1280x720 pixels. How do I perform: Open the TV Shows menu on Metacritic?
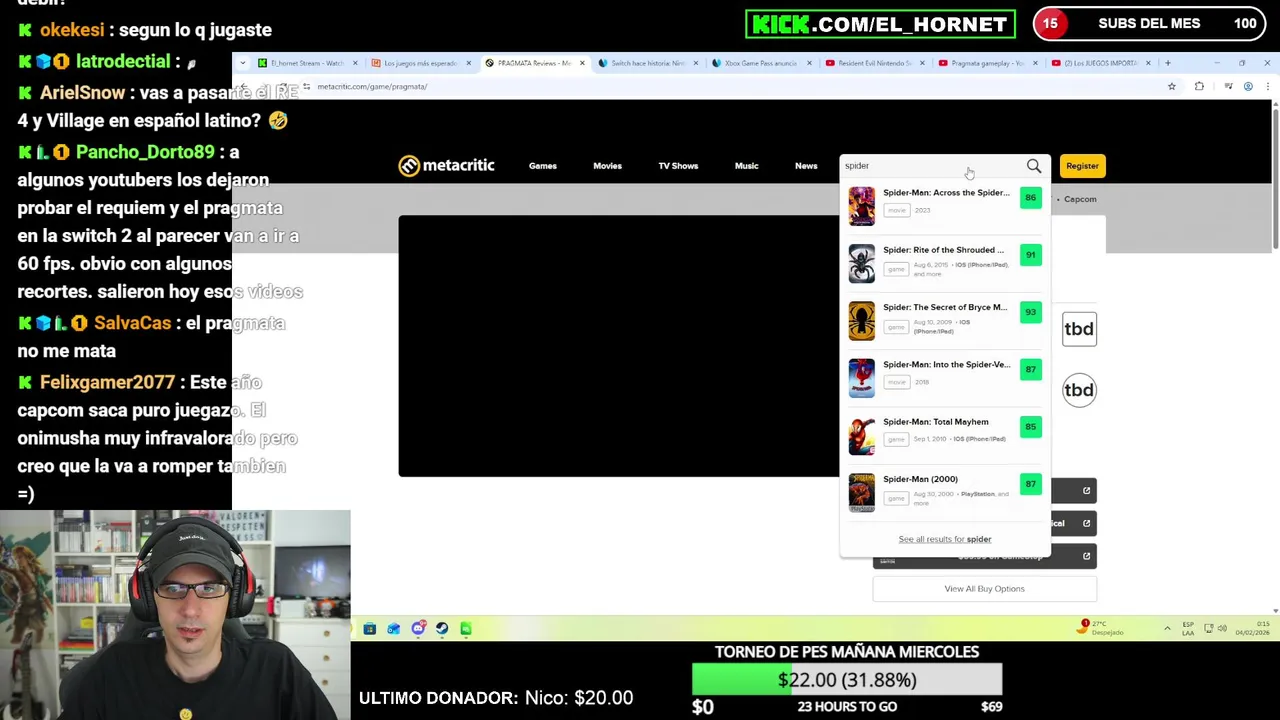coord(678,166)
